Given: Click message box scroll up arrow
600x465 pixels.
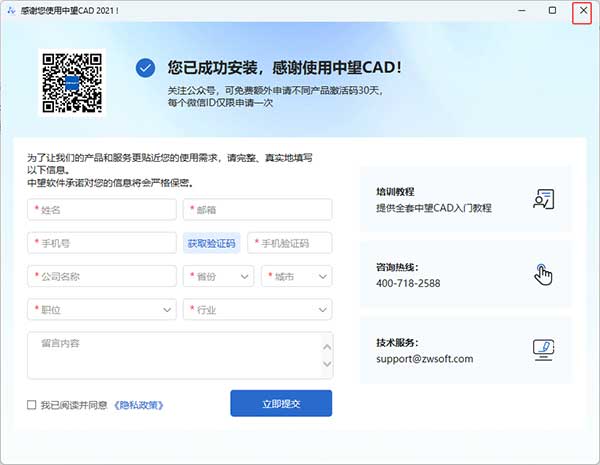Looking at the screenshot, I should point(327,347).
